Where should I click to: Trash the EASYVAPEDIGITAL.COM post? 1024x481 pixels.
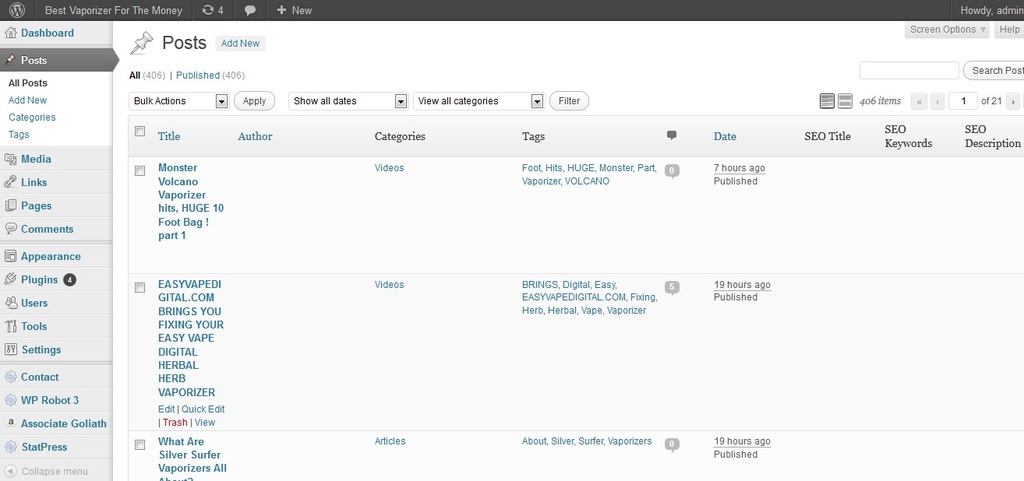tap(175, 422)
